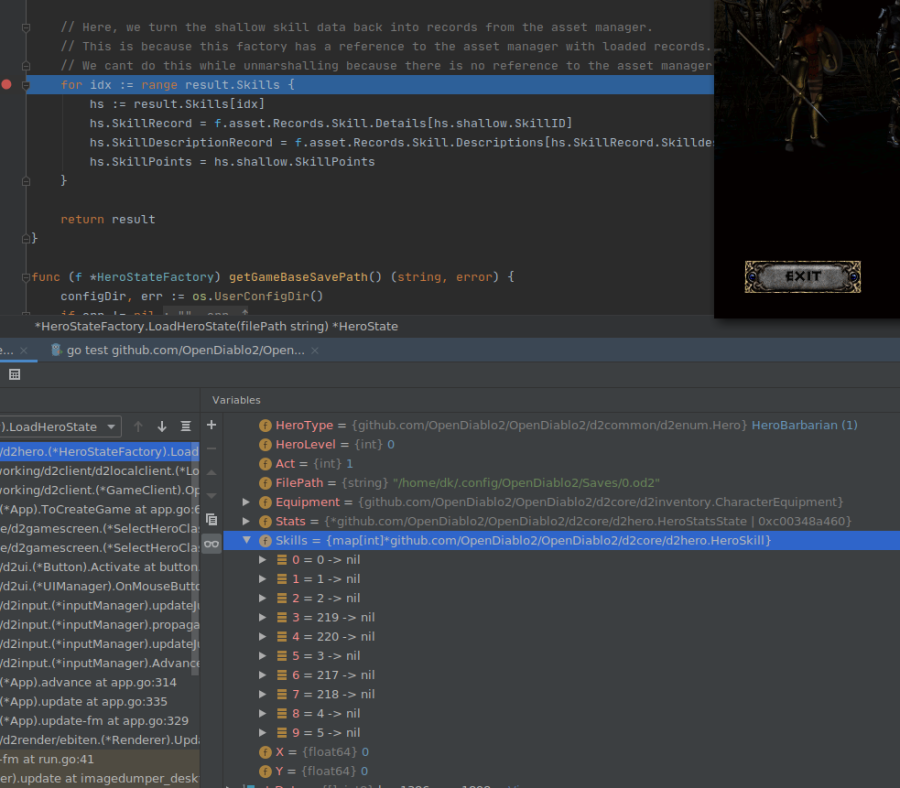Click the minus icon to remove a watch
The width and height of the screenshot is (900, 788).
[210, 447]
